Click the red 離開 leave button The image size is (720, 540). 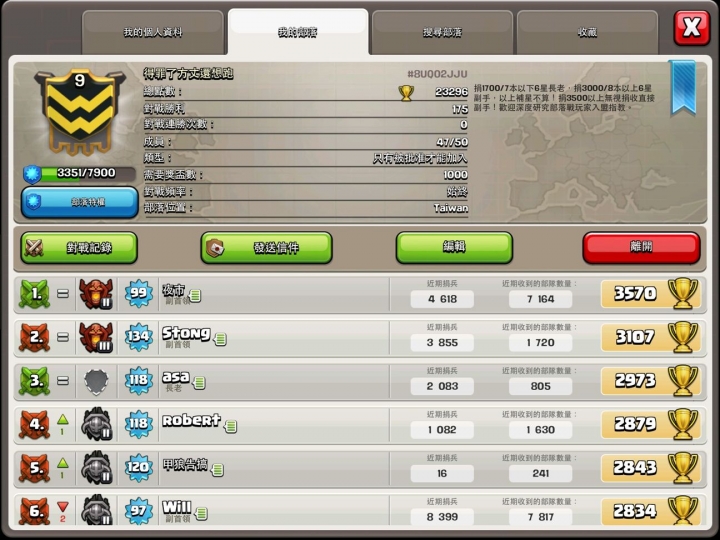641,248
